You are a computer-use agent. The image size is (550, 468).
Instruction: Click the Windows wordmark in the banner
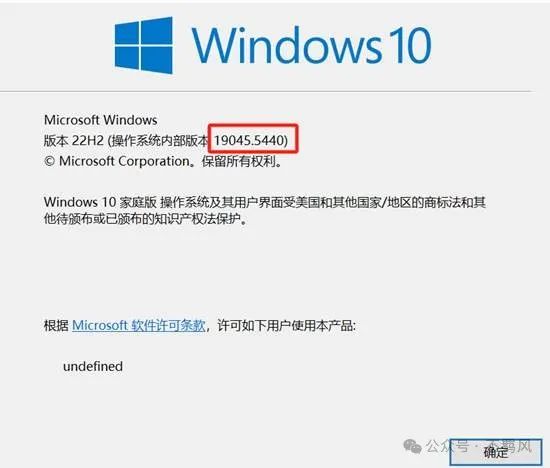pos(287,46)
